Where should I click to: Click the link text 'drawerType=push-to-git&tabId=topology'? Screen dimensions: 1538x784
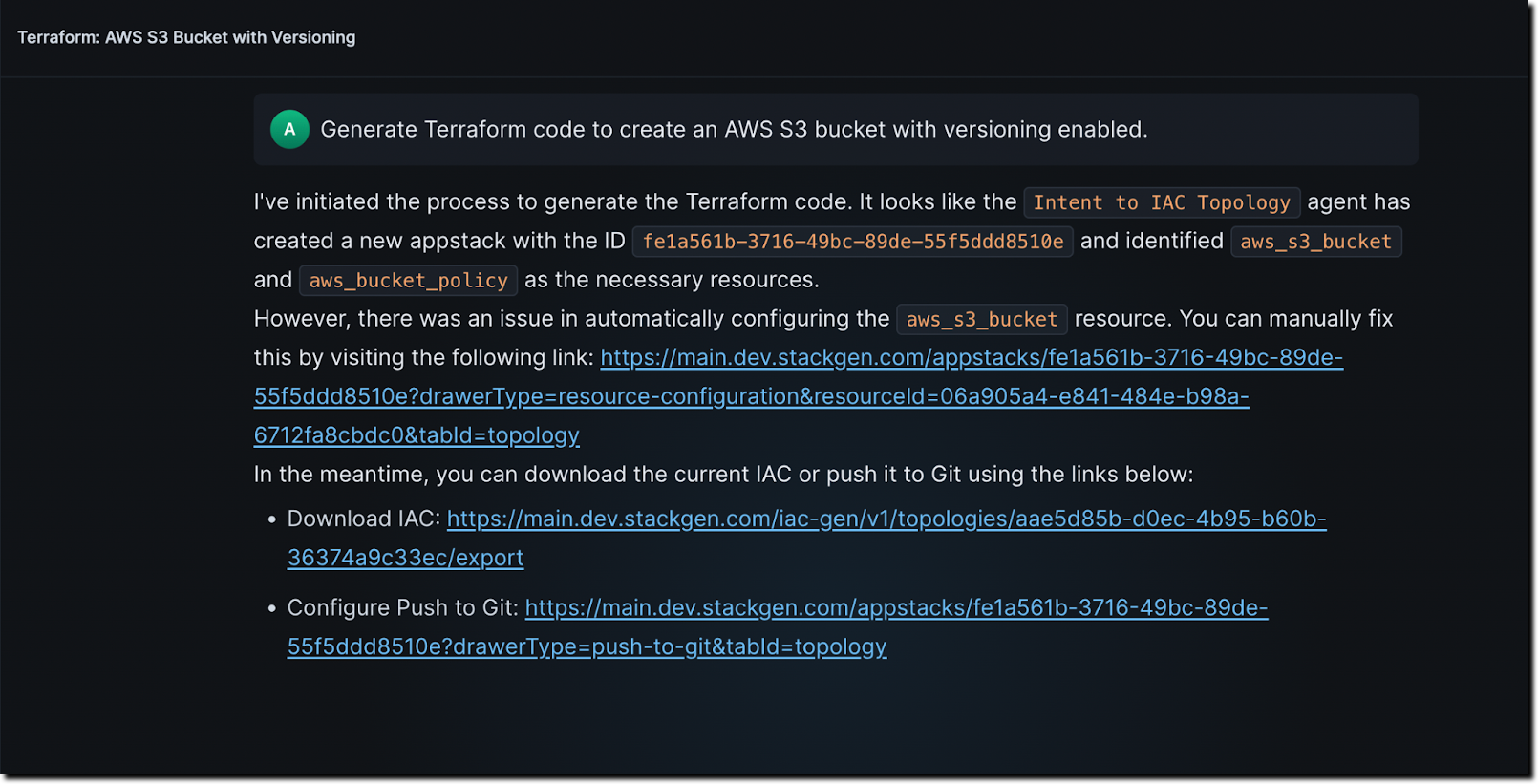click(670, 646)
